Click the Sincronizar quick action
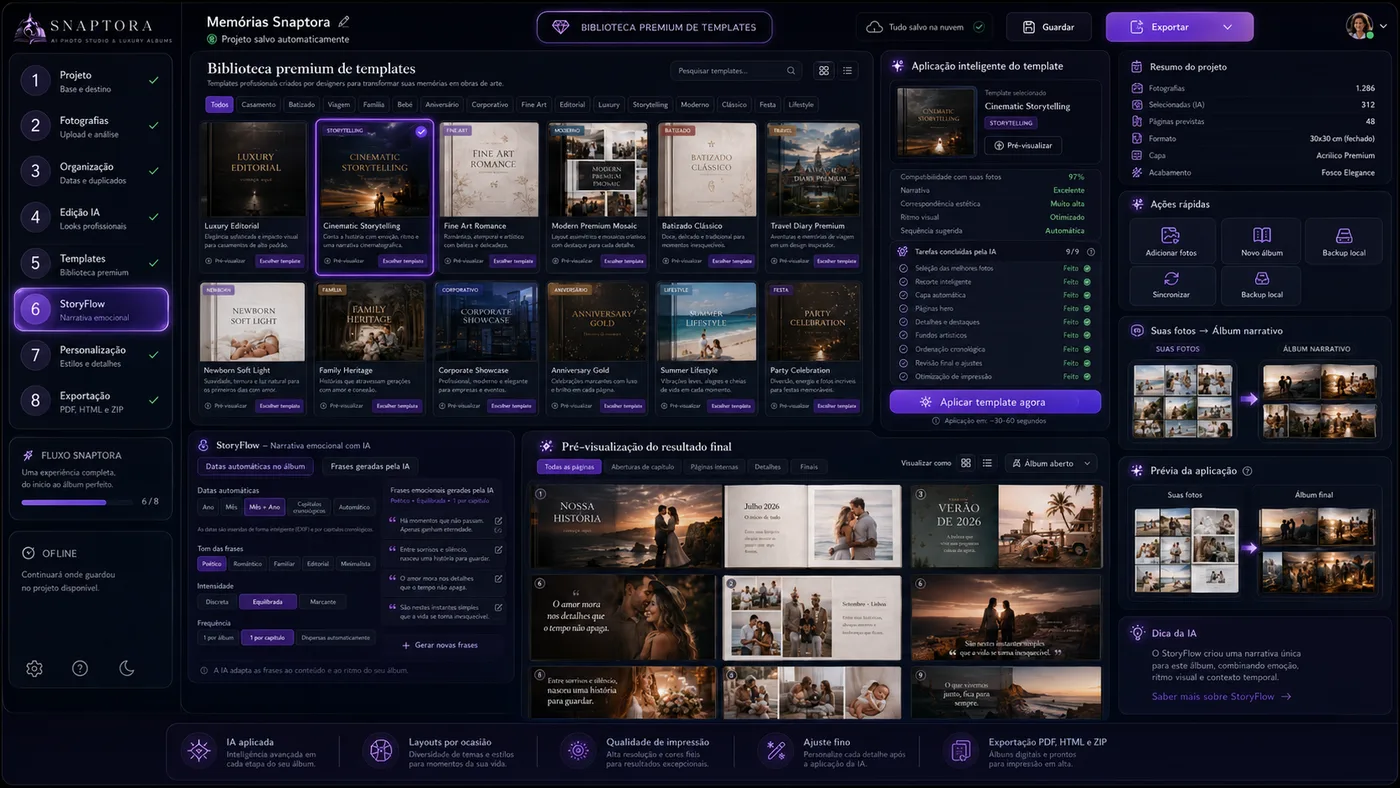The height and width of the screenshot is (788, 1400). (1171, 285)
